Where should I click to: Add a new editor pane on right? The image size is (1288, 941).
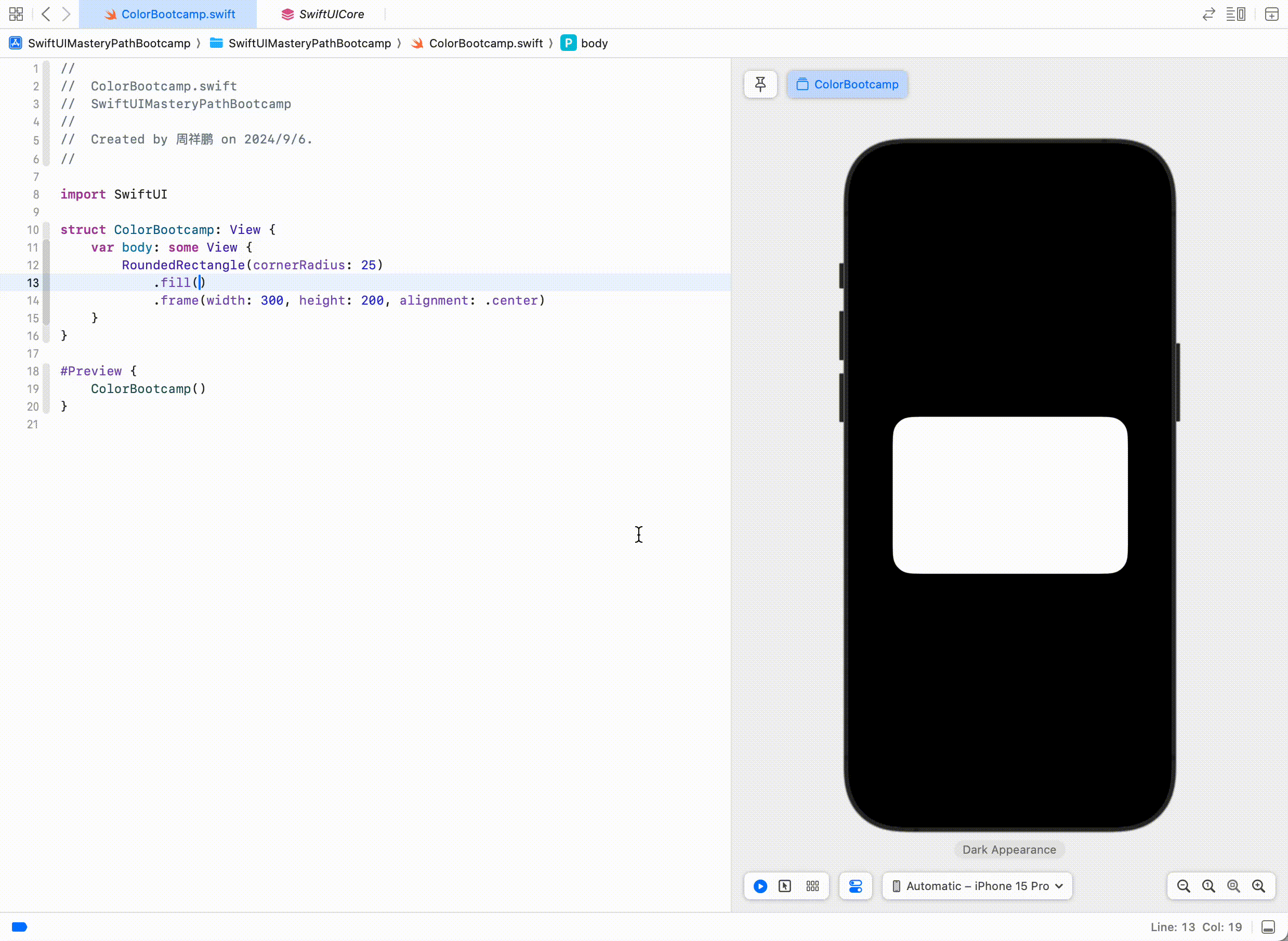pyautogui.click(x=1271, y=14)
